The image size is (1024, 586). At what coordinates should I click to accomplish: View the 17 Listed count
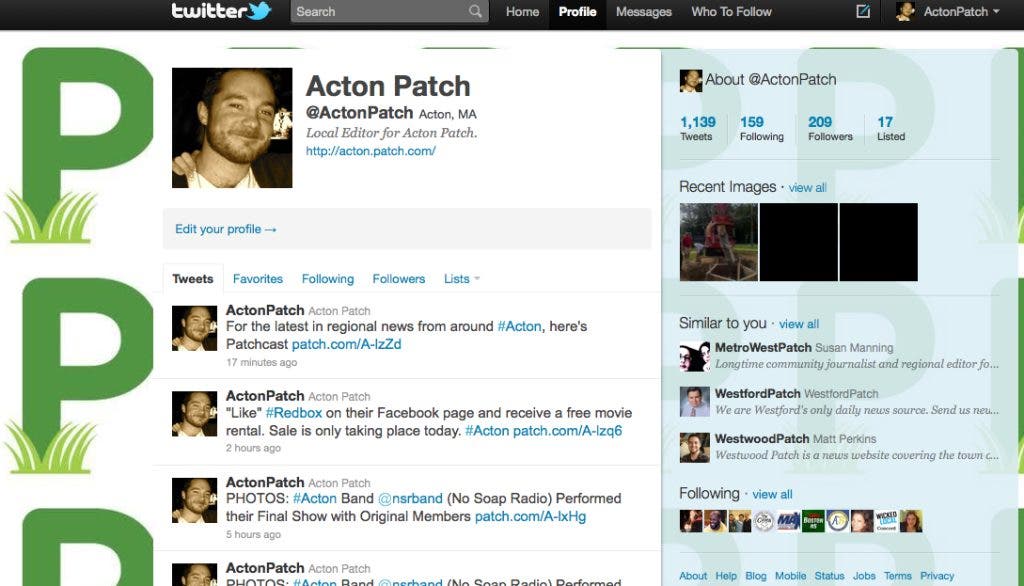click(891, 128)
